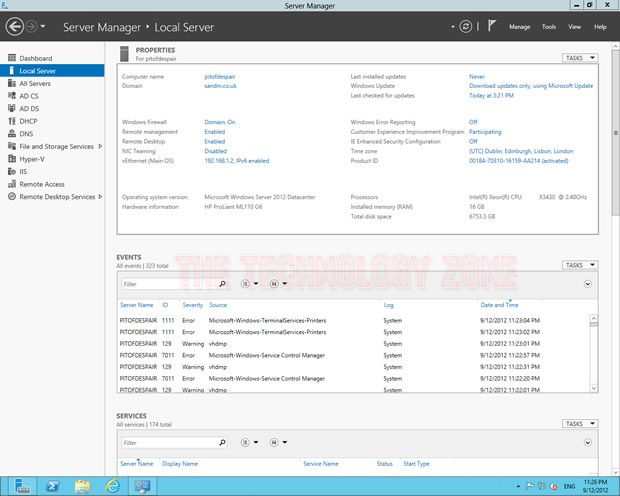Open the navigation history dropdown arrow
The image size is (620, 496).
[x=43, y=27]
